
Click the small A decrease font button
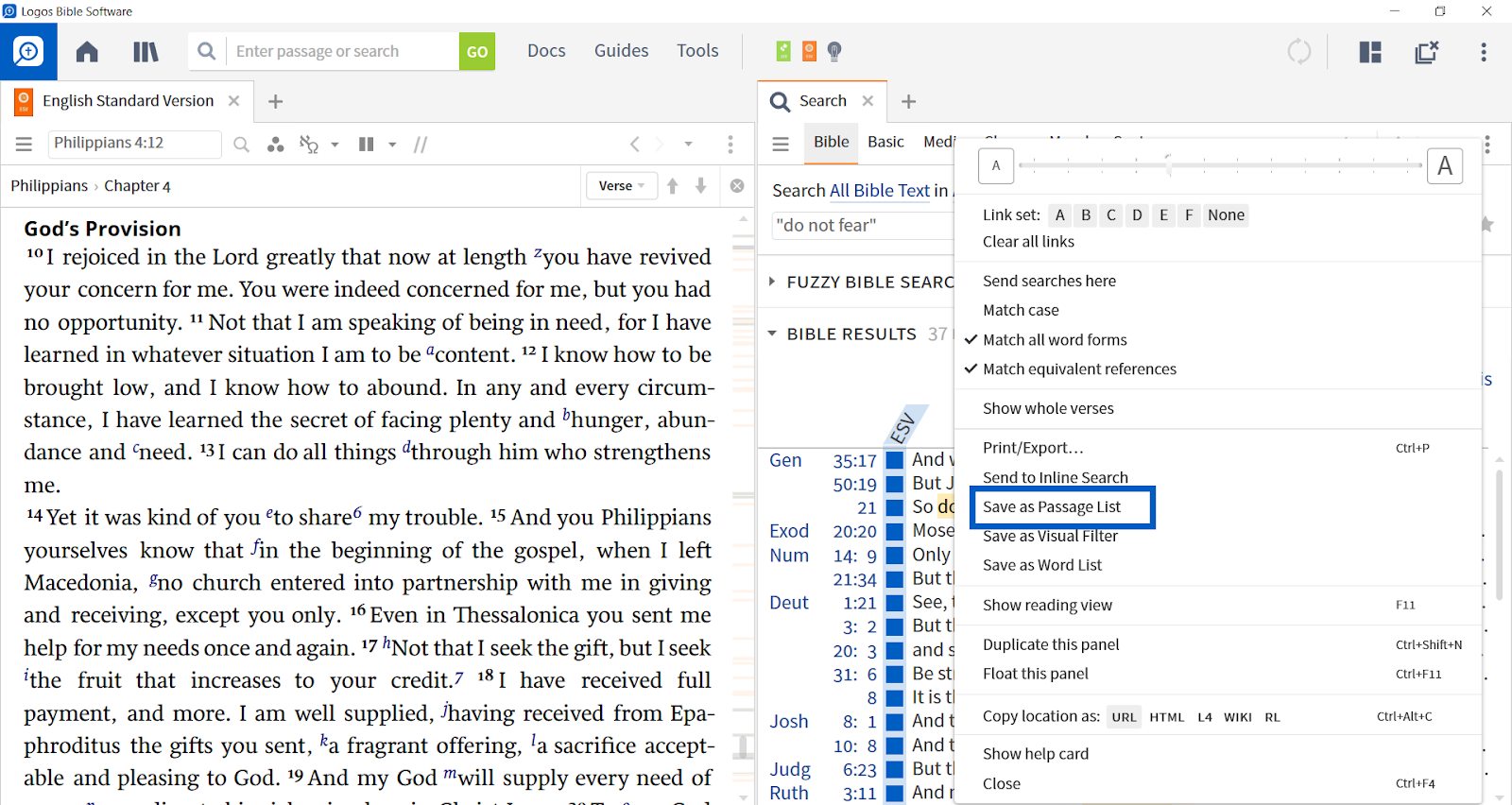coord(996,165)
